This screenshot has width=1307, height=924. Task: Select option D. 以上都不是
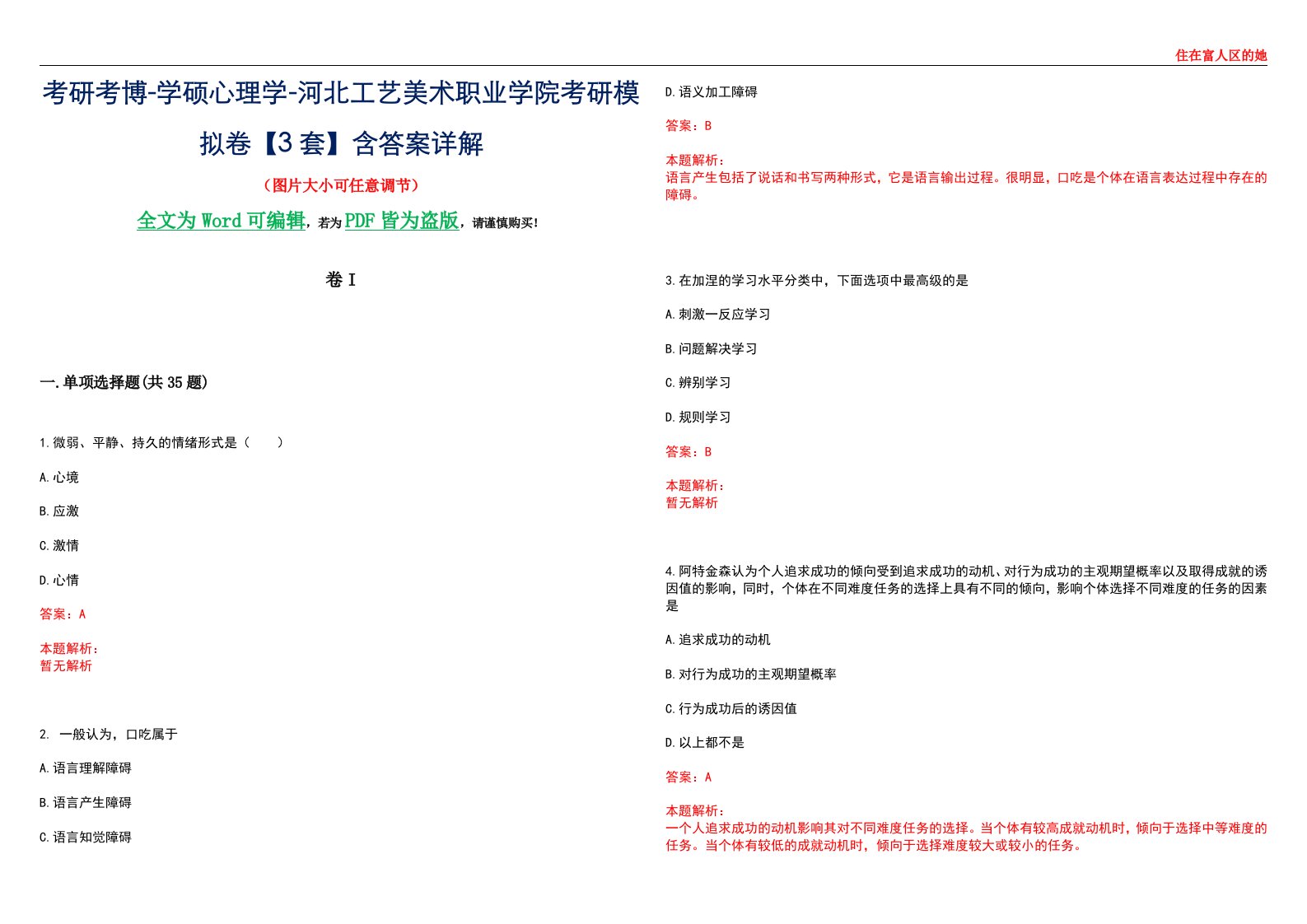(x=705, y=743)
